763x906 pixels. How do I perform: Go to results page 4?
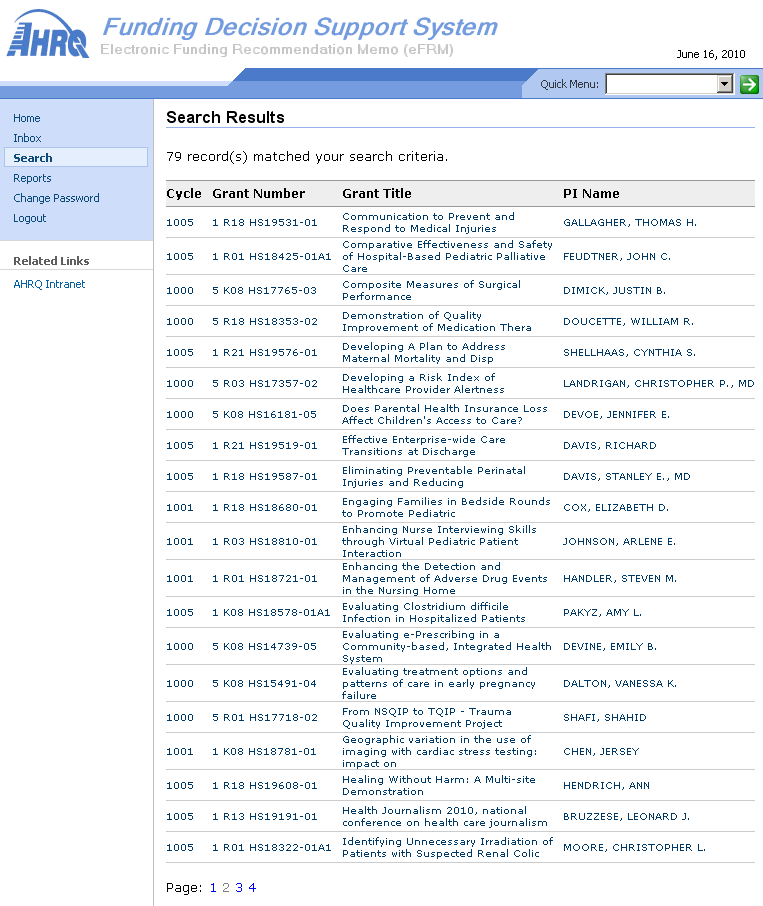tap(252, 888)
